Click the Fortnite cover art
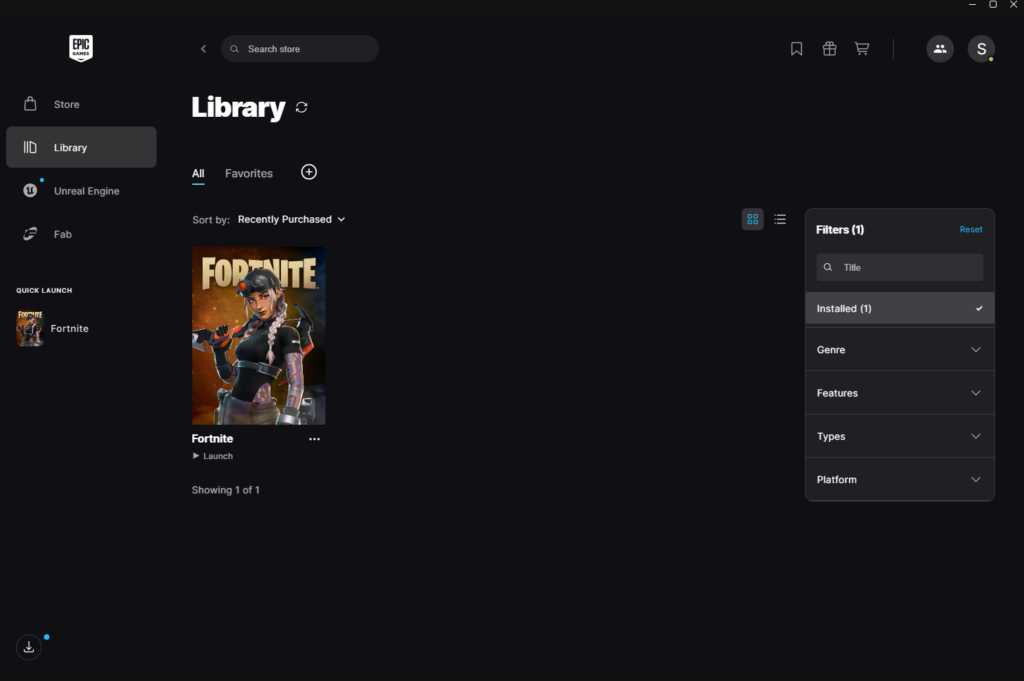 coord(259,336)
